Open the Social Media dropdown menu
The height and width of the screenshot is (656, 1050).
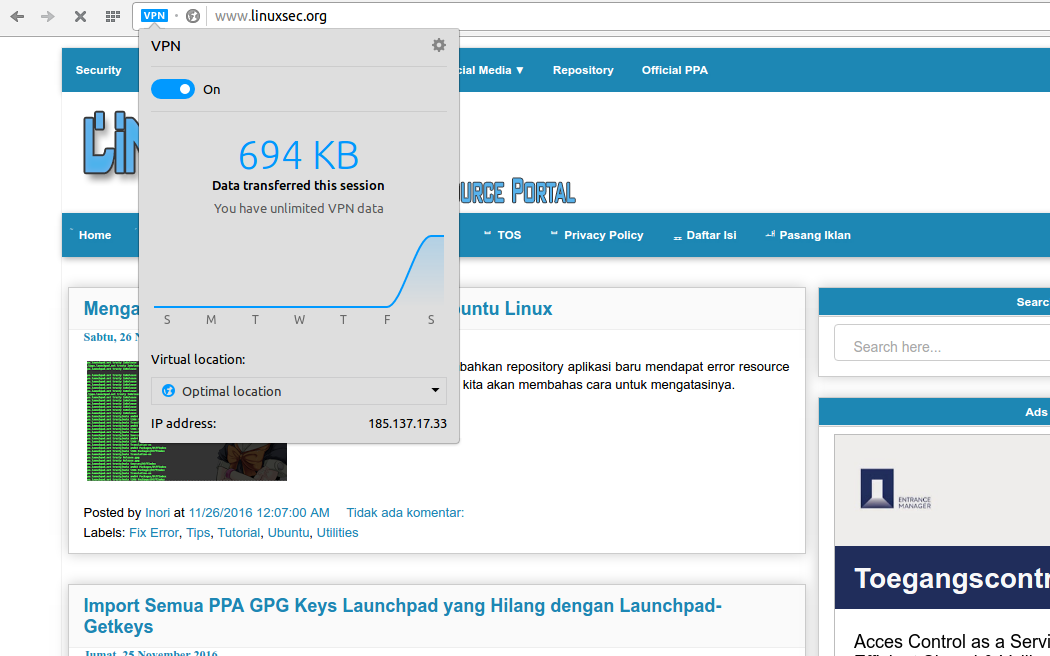pos(492,70)
